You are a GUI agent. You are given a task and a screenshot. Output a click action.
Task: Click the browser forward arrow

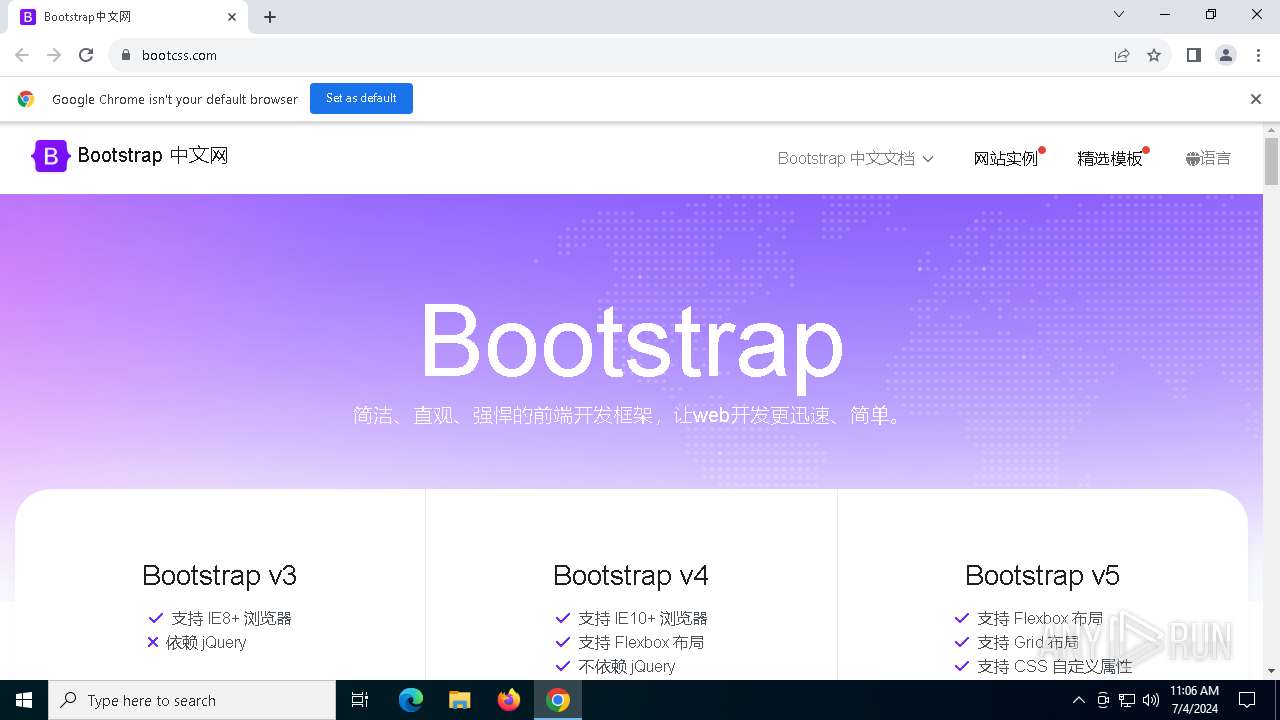pyautogui.click(x=54, y=55)
